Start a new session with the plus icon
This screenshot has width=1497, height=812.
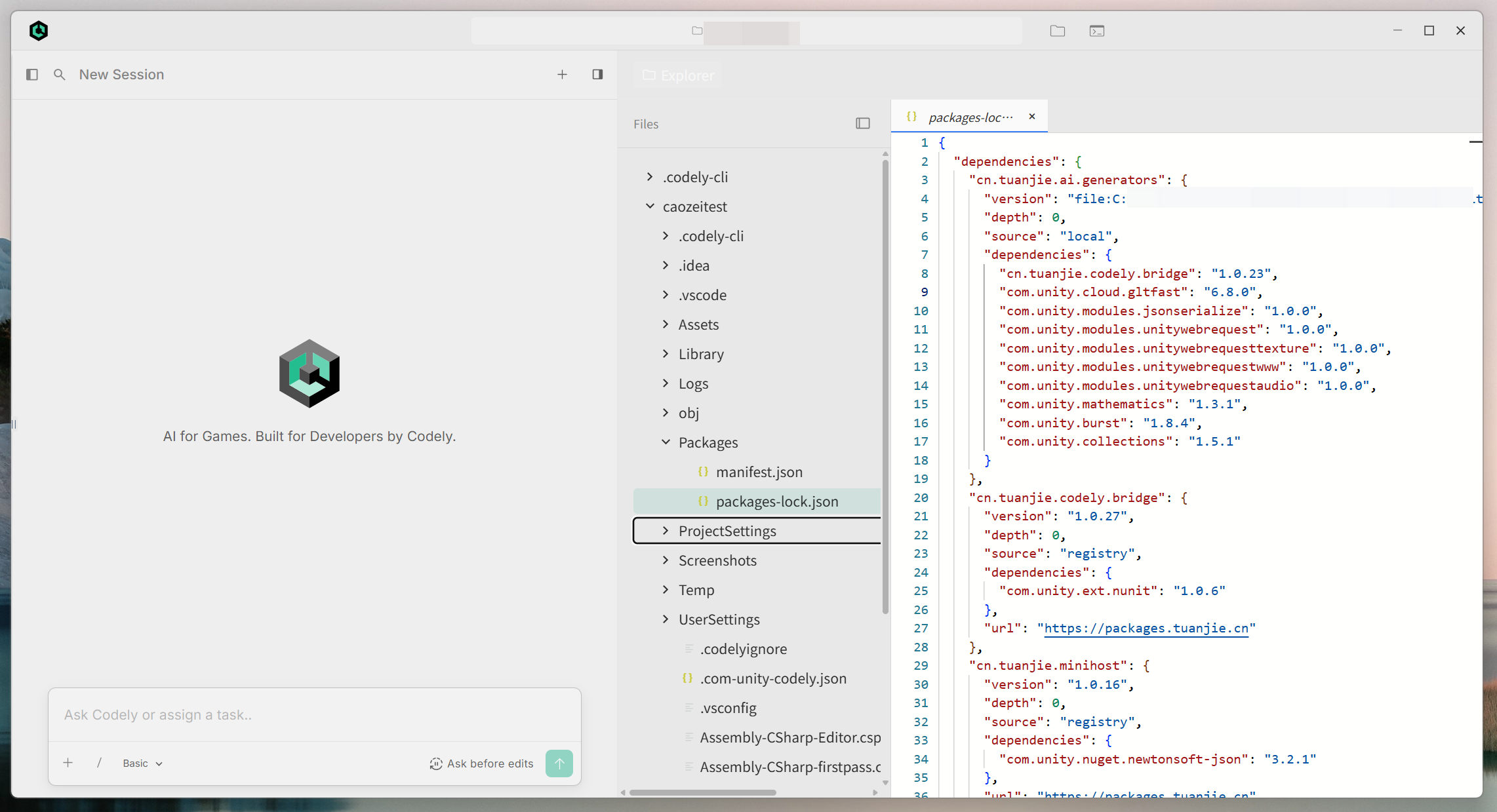[562, 75]
